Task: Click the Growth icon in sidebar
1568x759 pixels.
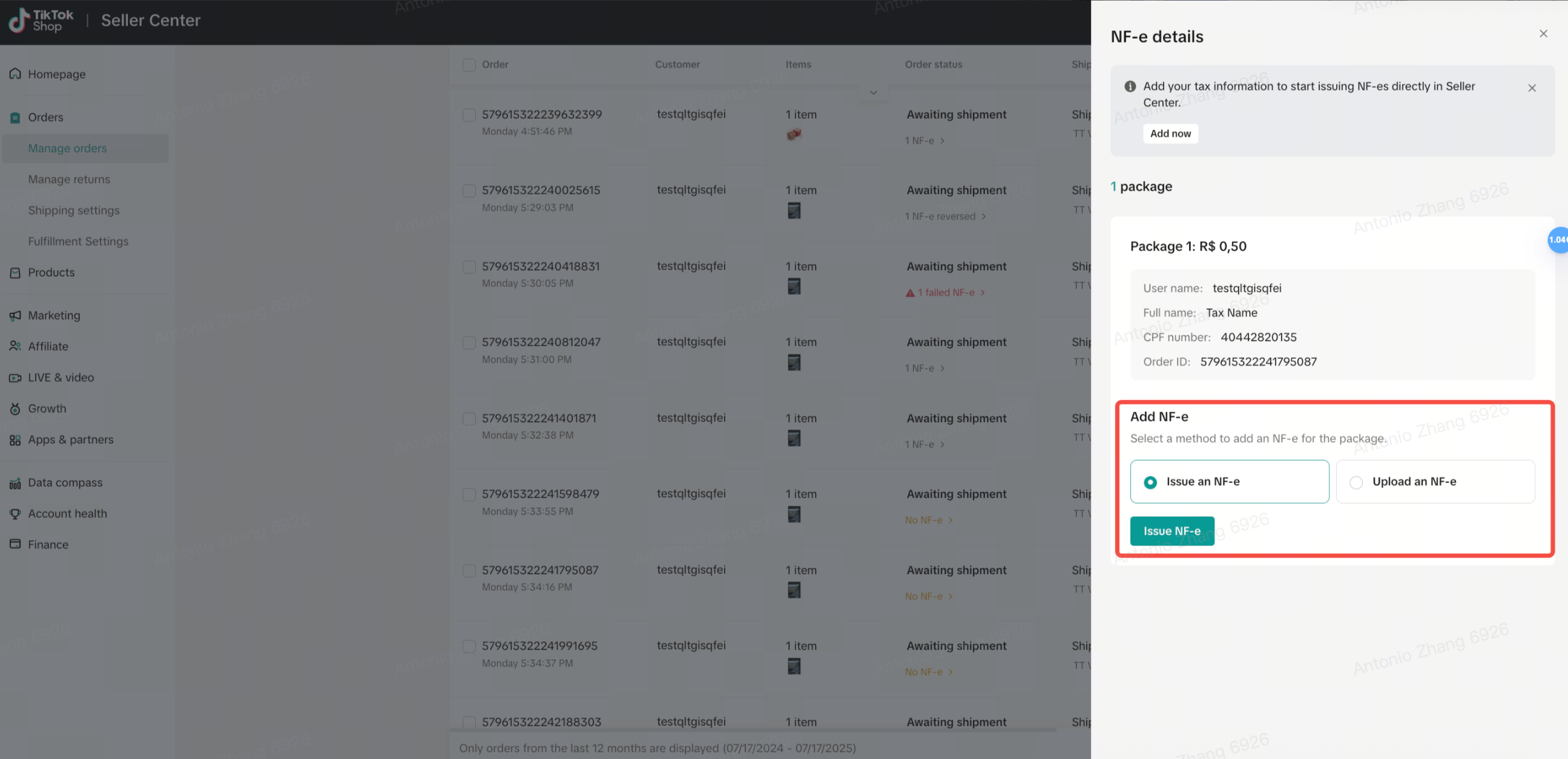Action: pyautogui.click(x=15, y=409)
